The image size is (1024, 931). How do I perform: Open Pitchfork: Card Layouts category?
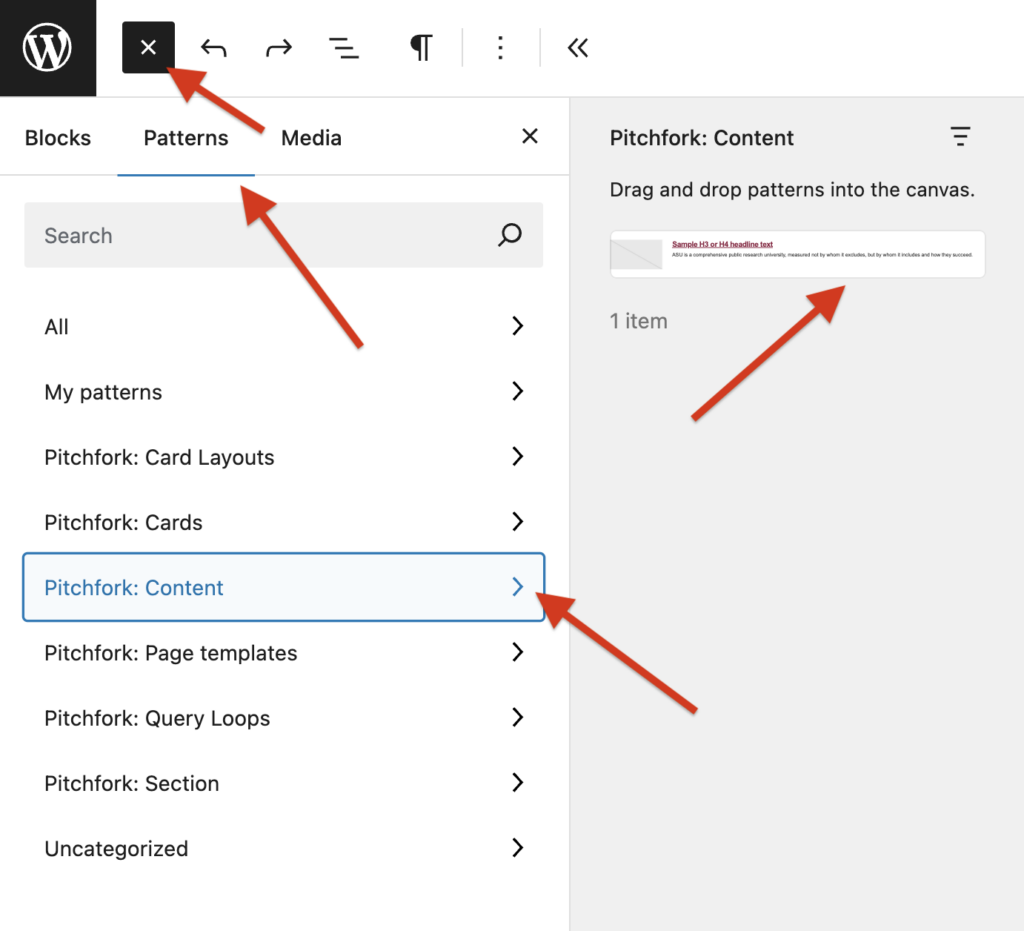[x=283, y=457]
